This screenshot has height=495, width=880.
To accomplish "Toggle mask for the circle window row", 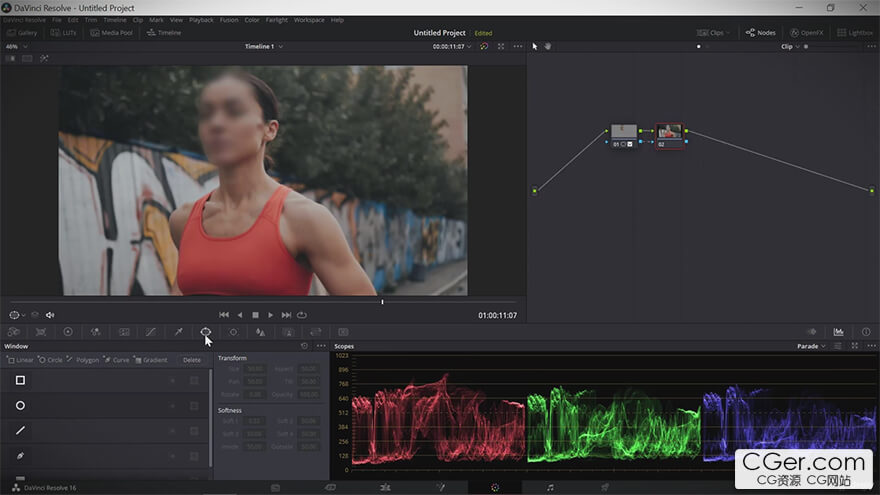I will [x=194, y=406].
